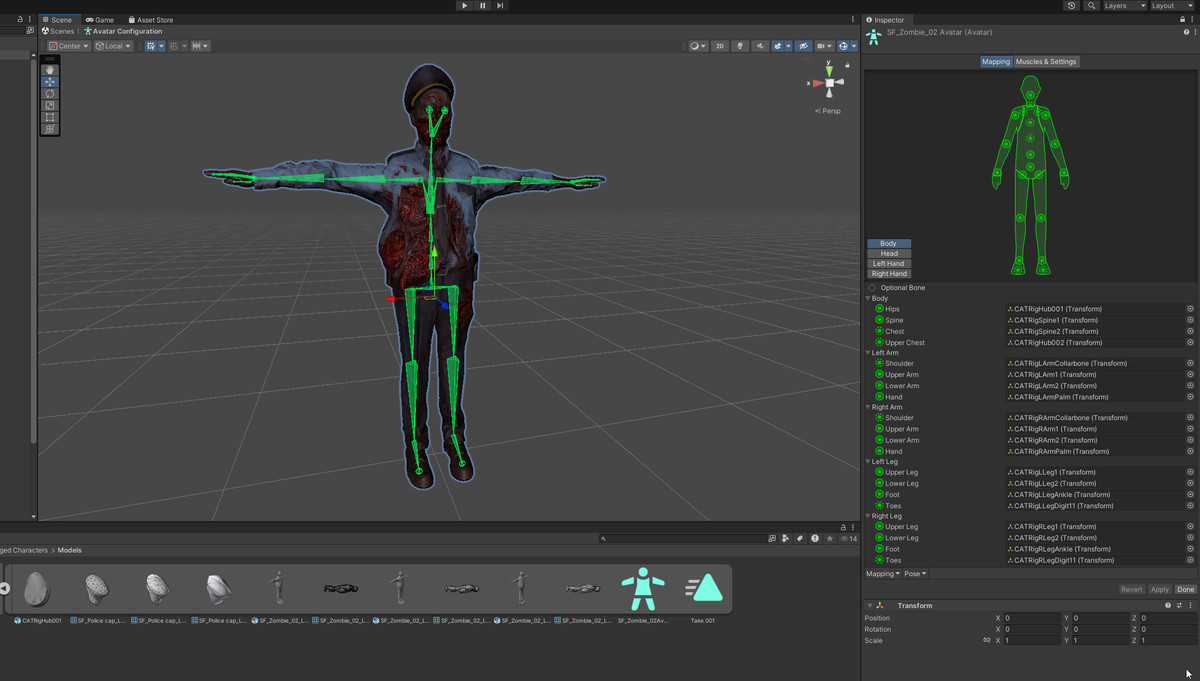Screen dimensions: 1200x681
Task: Open snap increment settings icon
Action: [x=200, y=46]
